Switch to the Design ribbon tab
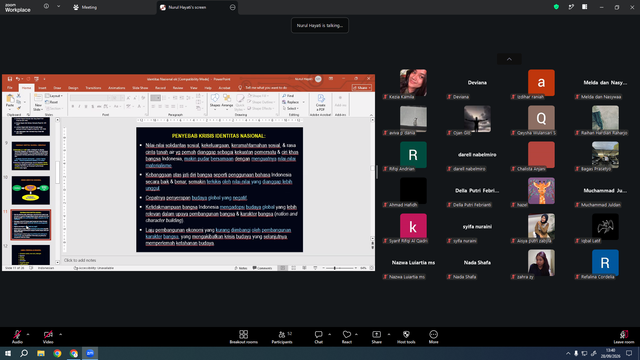Image resolution: width=640 pixels, height=360 pixels. [73, 88]
